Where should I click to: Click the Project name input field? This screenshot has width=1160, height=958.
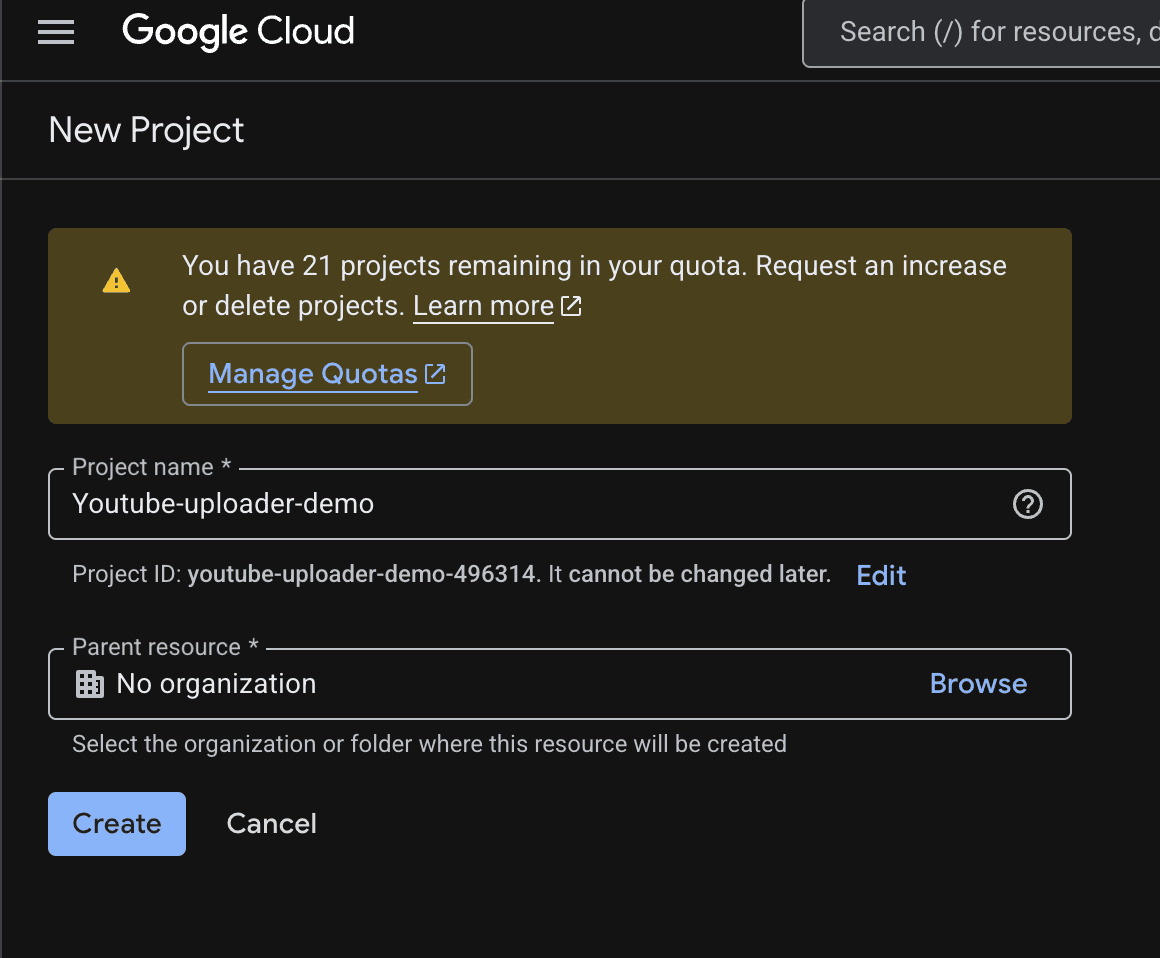(x=559, y=504)
